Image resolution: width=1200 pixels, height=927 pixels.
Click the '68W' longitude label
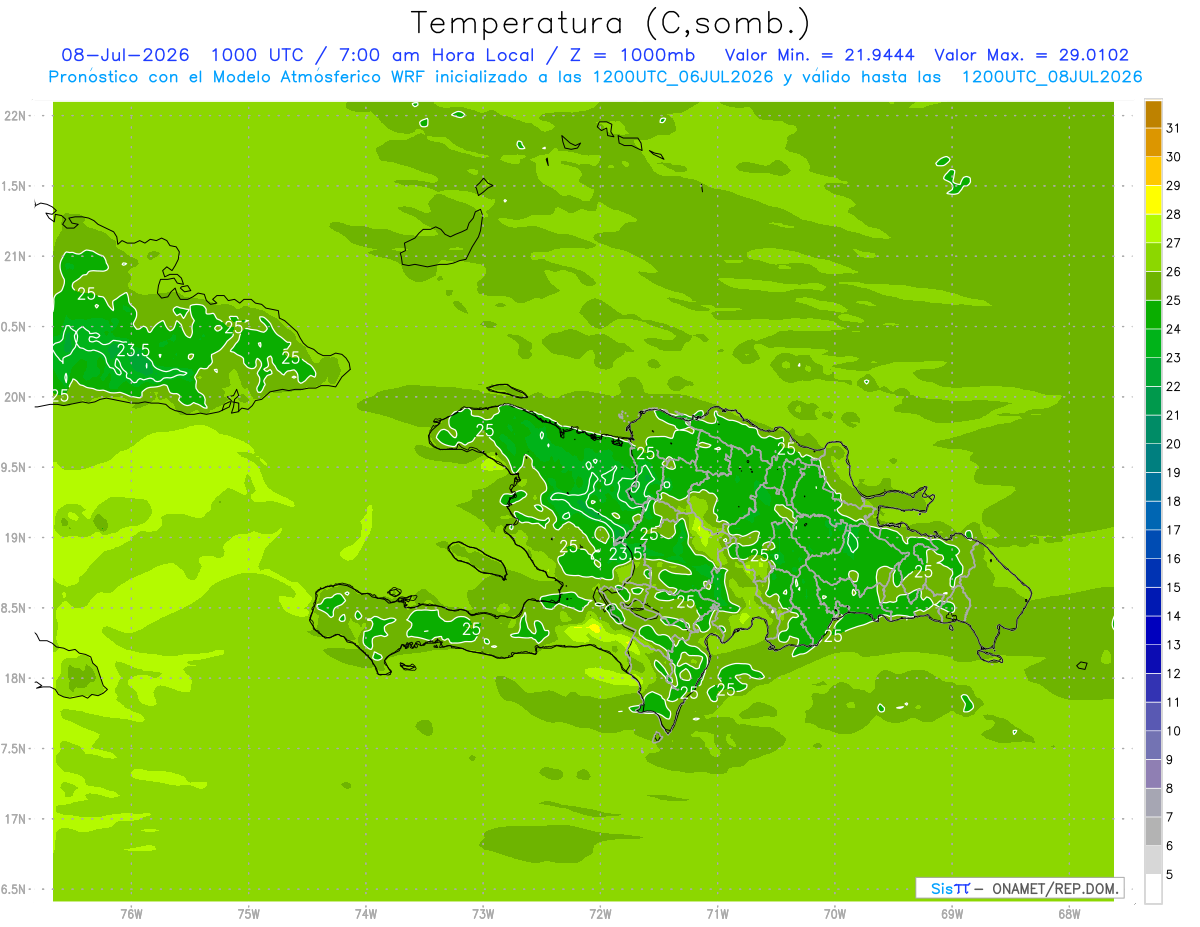coord(1069,914)
